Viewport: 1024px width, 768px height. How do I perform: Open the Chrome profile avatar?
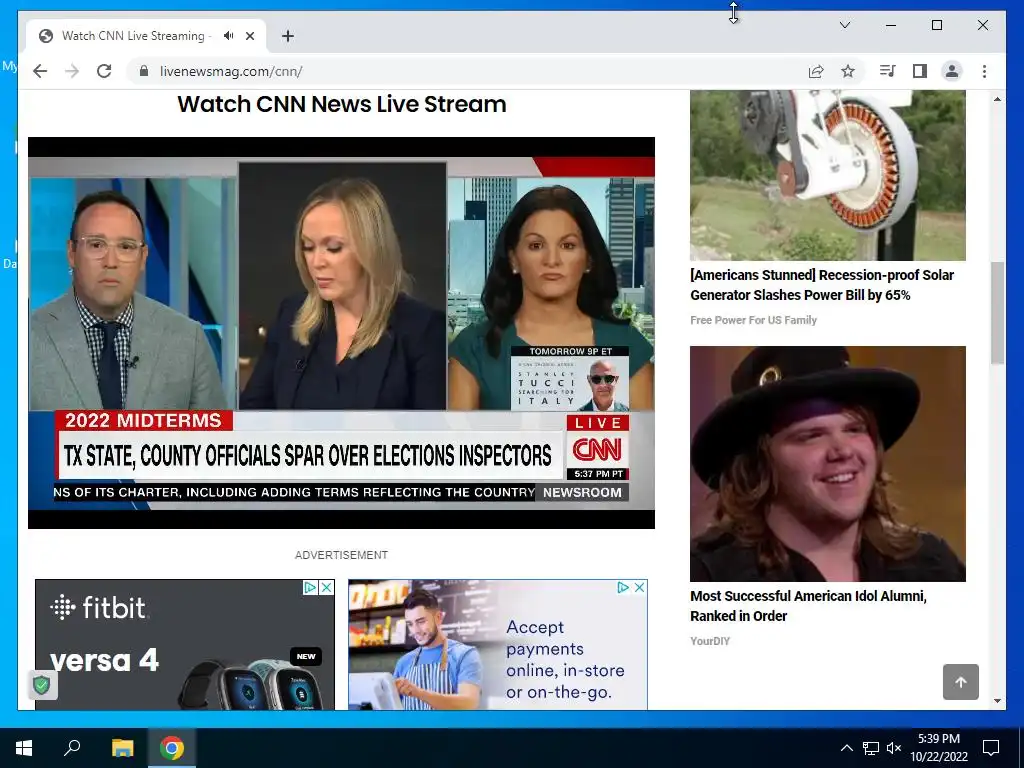click(x=952, y=71)
